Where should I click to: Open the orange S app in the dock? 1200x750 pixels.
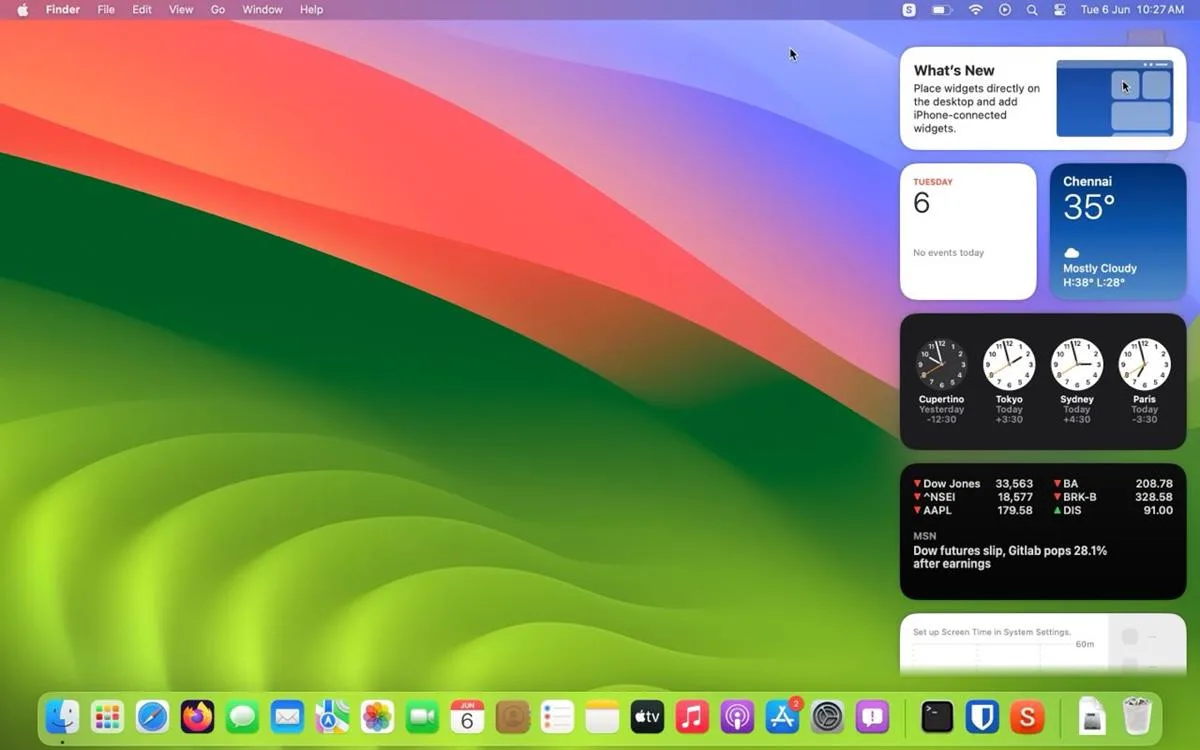pos(1027,717)
